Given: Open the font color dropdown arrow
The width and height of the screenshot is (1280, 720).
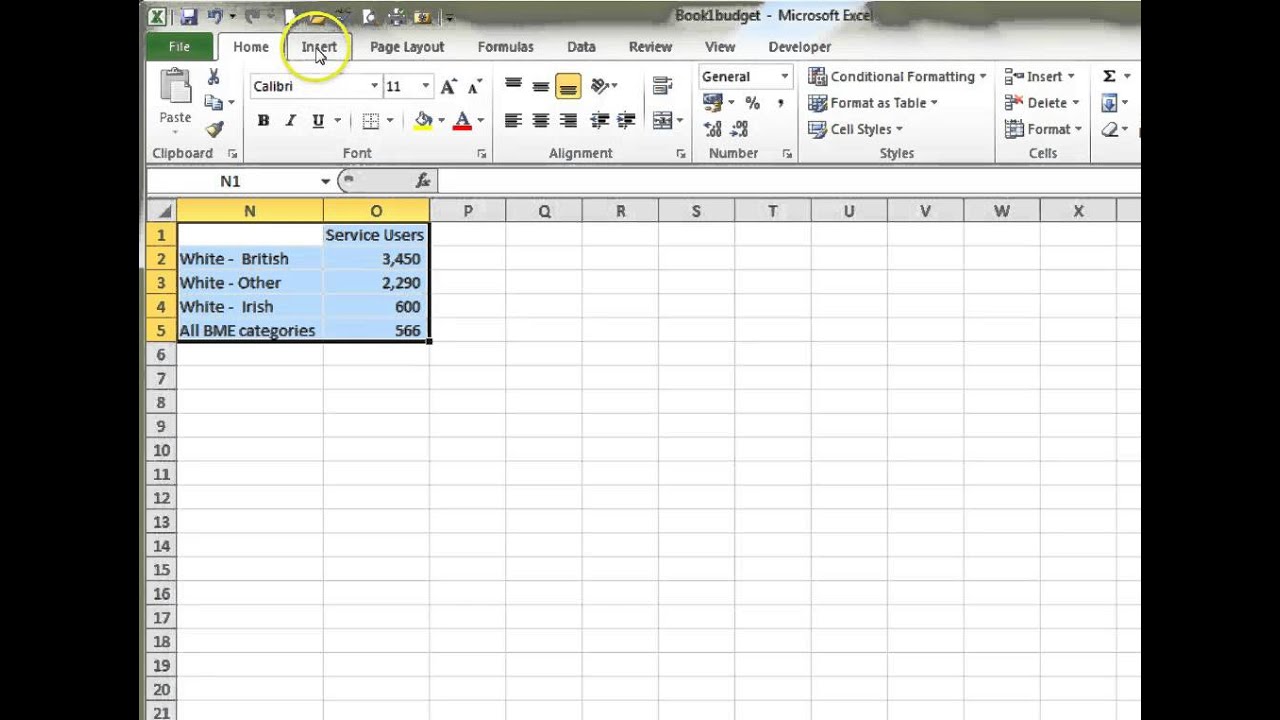Looking at the screenshot, I should pyautogui.click(x=480, y=121).
